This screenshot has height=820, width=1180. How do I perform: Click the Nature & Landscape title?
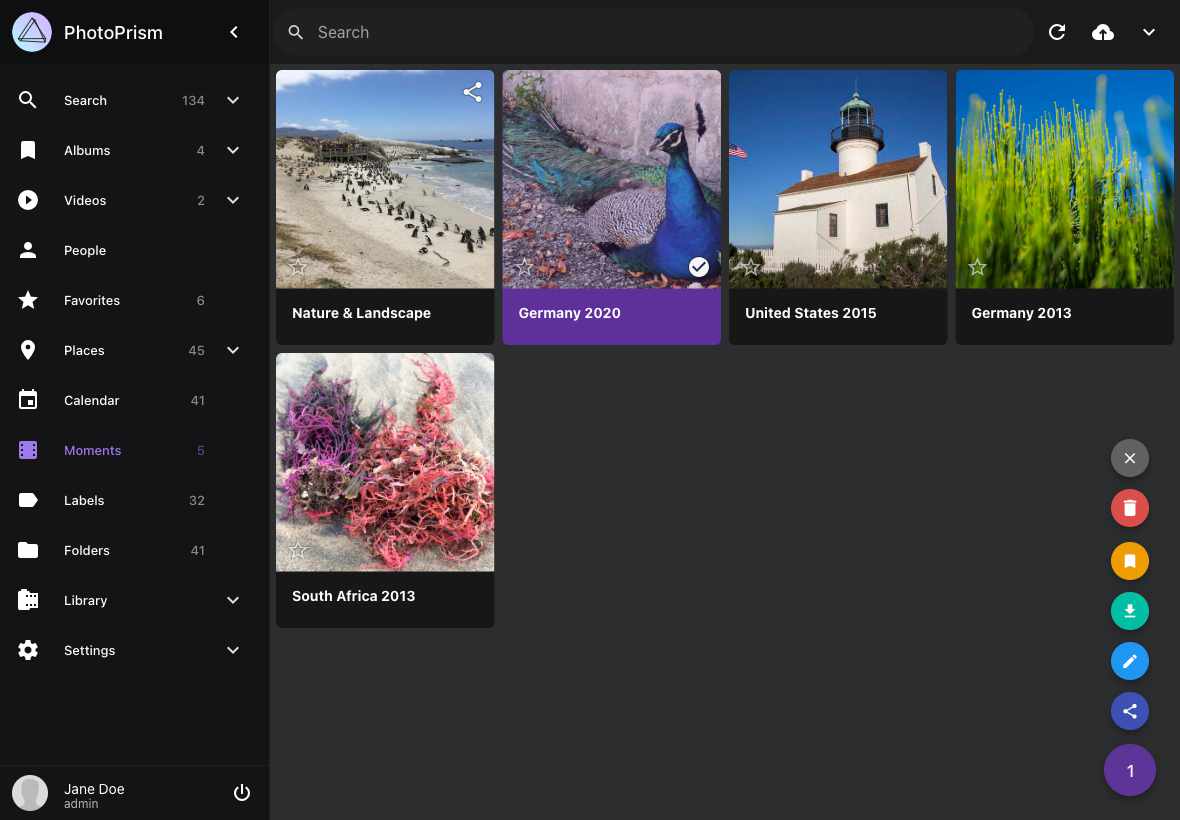coord(361,313)
